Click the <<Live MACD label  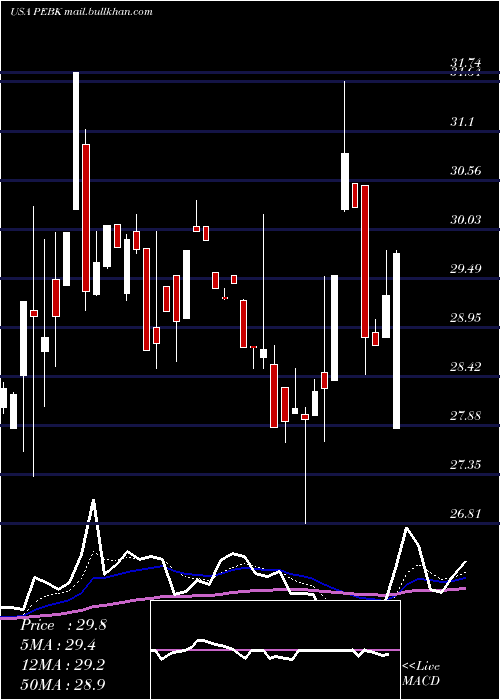(421, 674)
